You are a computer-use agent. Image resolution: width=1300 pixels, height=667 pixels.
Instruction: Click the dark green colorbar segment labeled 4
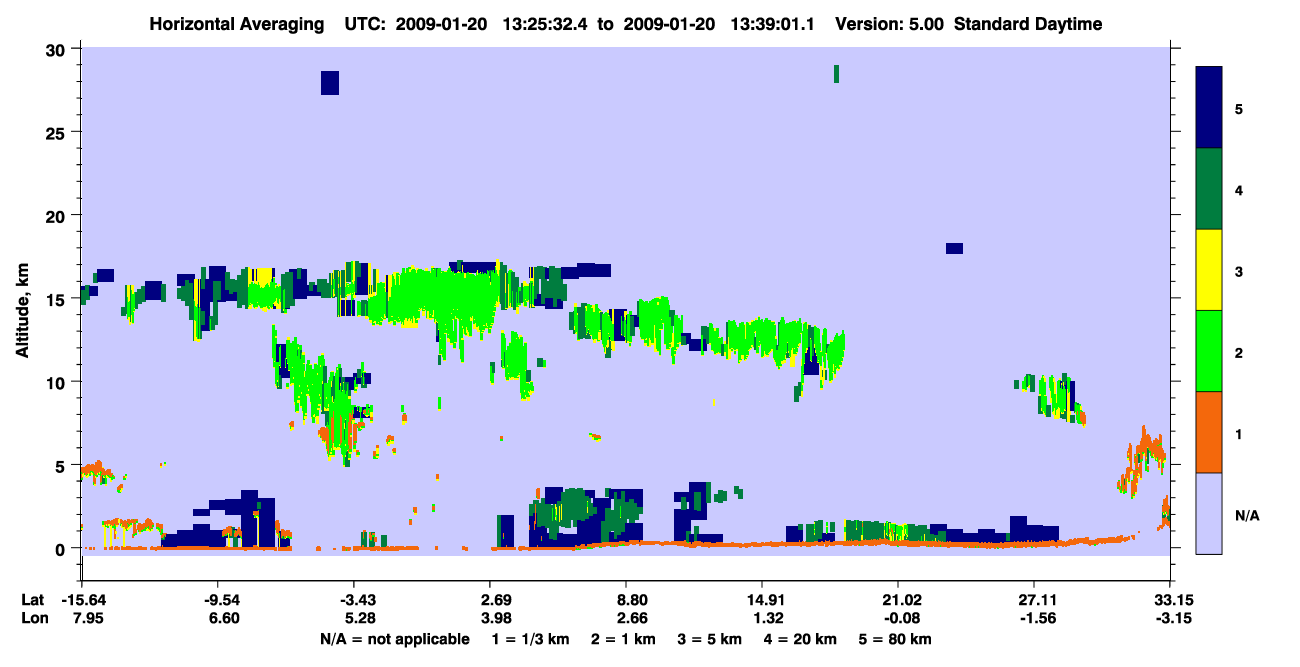coord(1209,189)
